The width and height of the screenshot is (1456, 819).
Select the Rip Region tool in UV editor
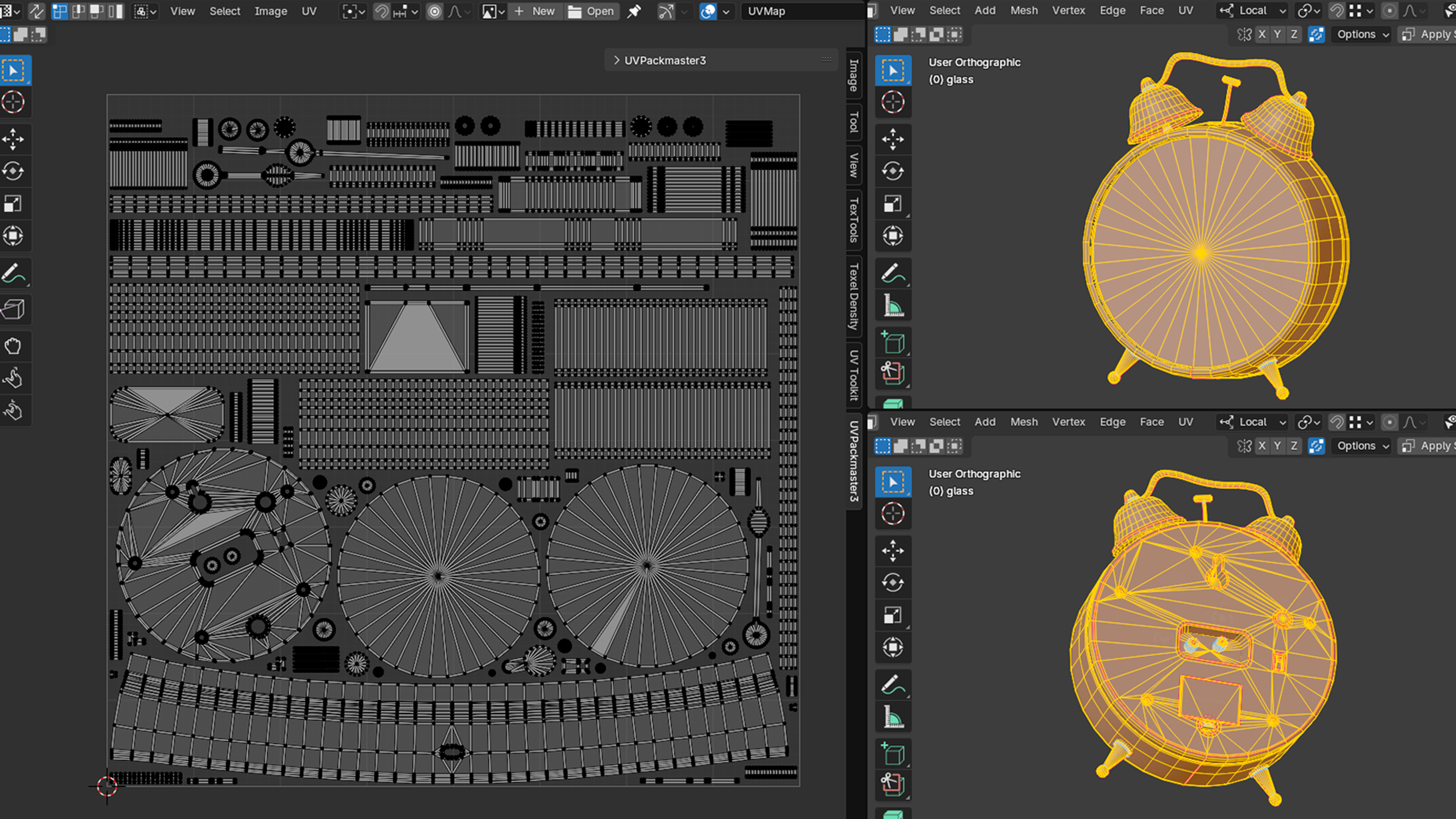point(14,309)
